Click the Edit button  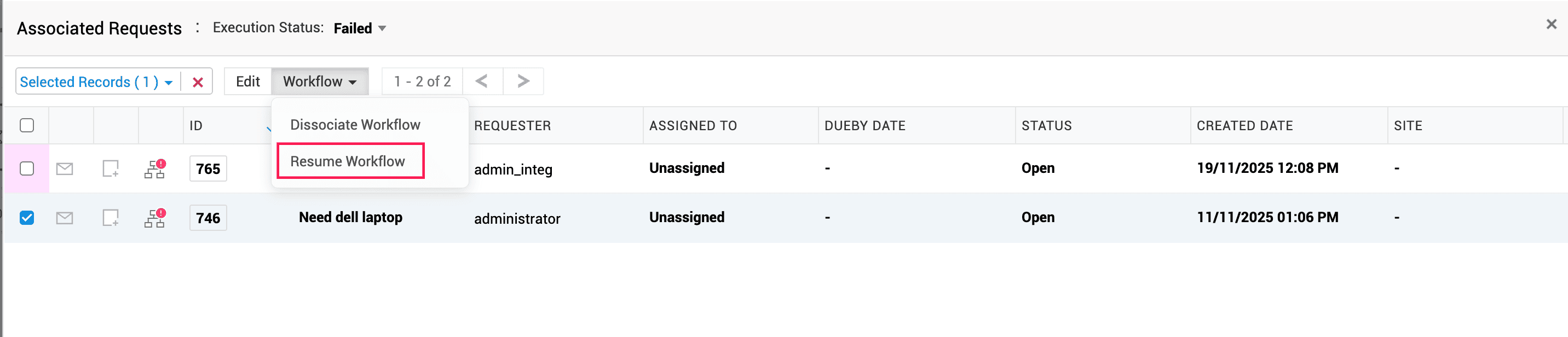pyautogui.click(x=248, y=82)
